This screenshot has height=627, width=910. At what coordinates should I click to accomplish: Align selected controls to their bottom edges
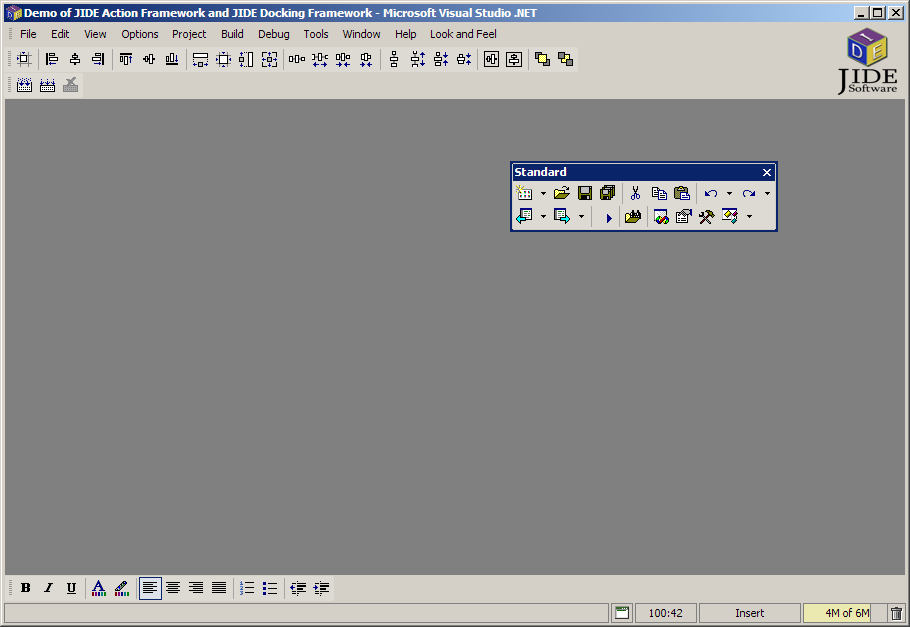pyautogui.click(x=172, y=59)
